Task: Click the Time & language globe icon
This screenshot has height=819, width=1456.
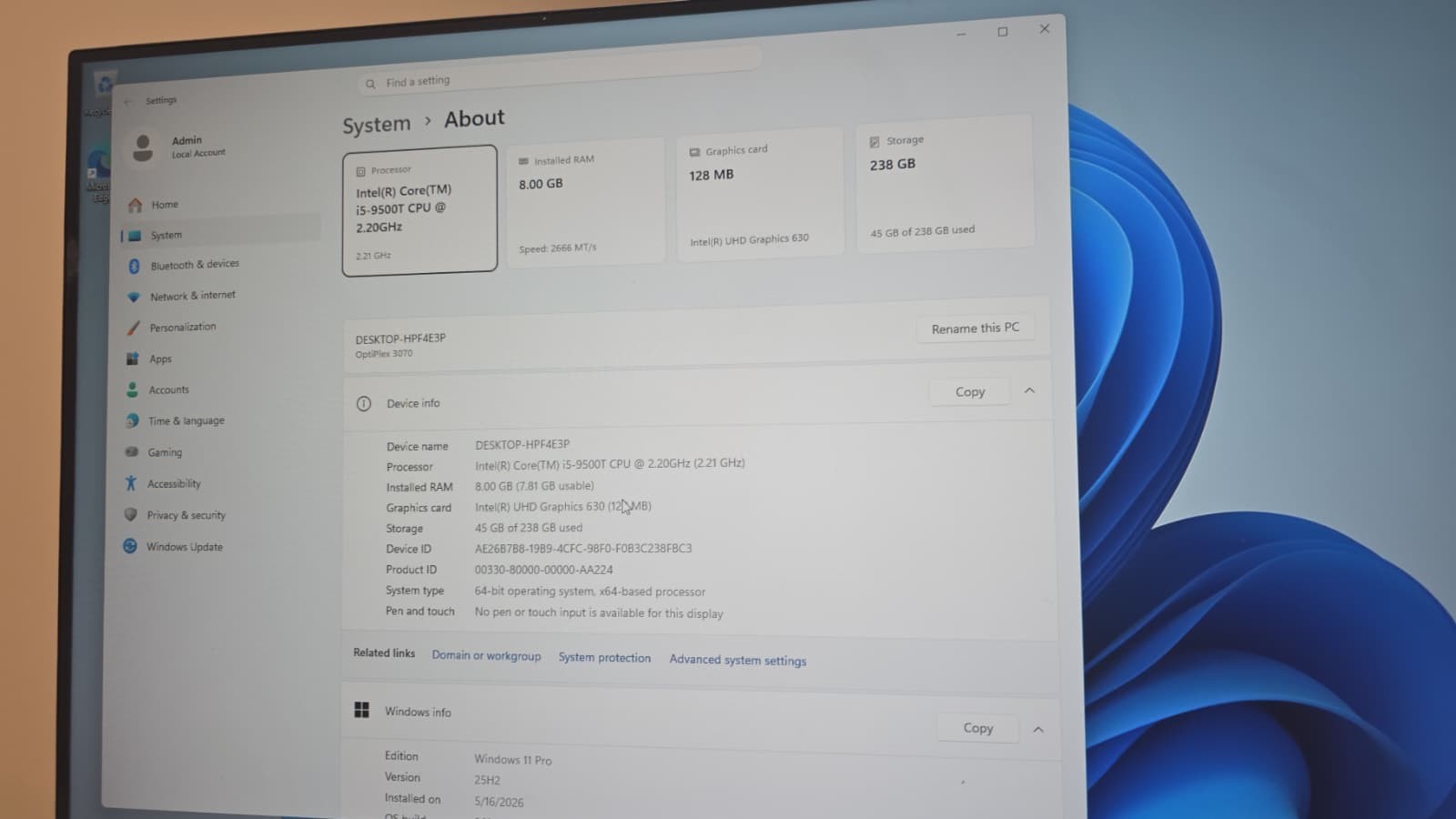Action: click(132, 420)
